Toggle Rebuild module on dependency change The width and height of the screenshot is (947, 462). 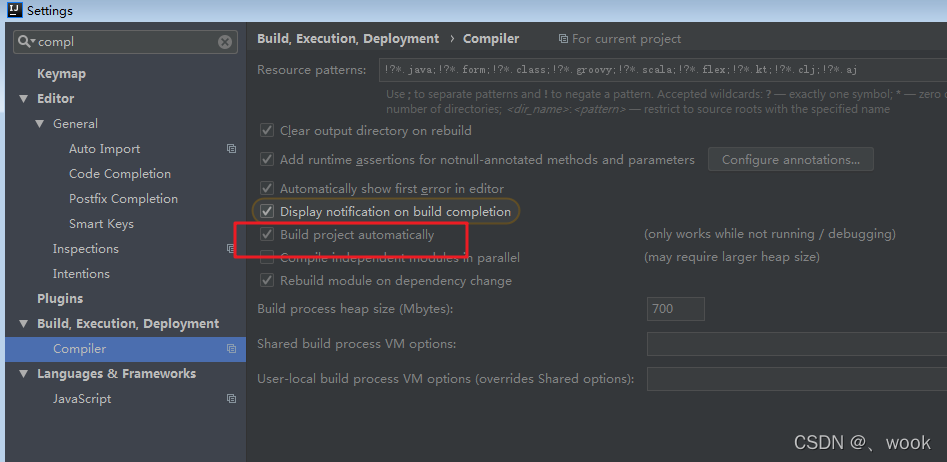(x=266, y=281)
